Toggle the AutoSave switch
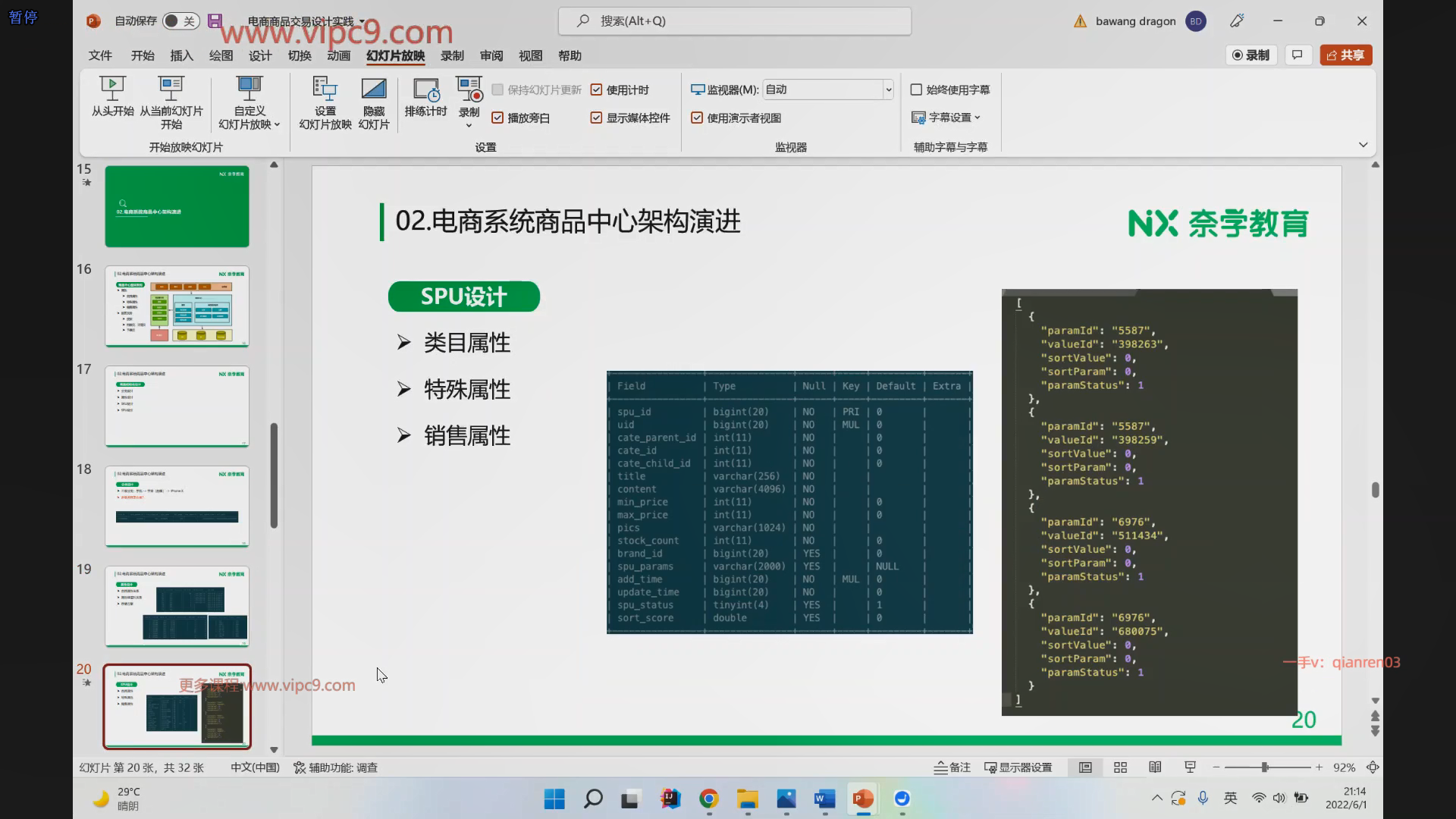 (181, 21)
